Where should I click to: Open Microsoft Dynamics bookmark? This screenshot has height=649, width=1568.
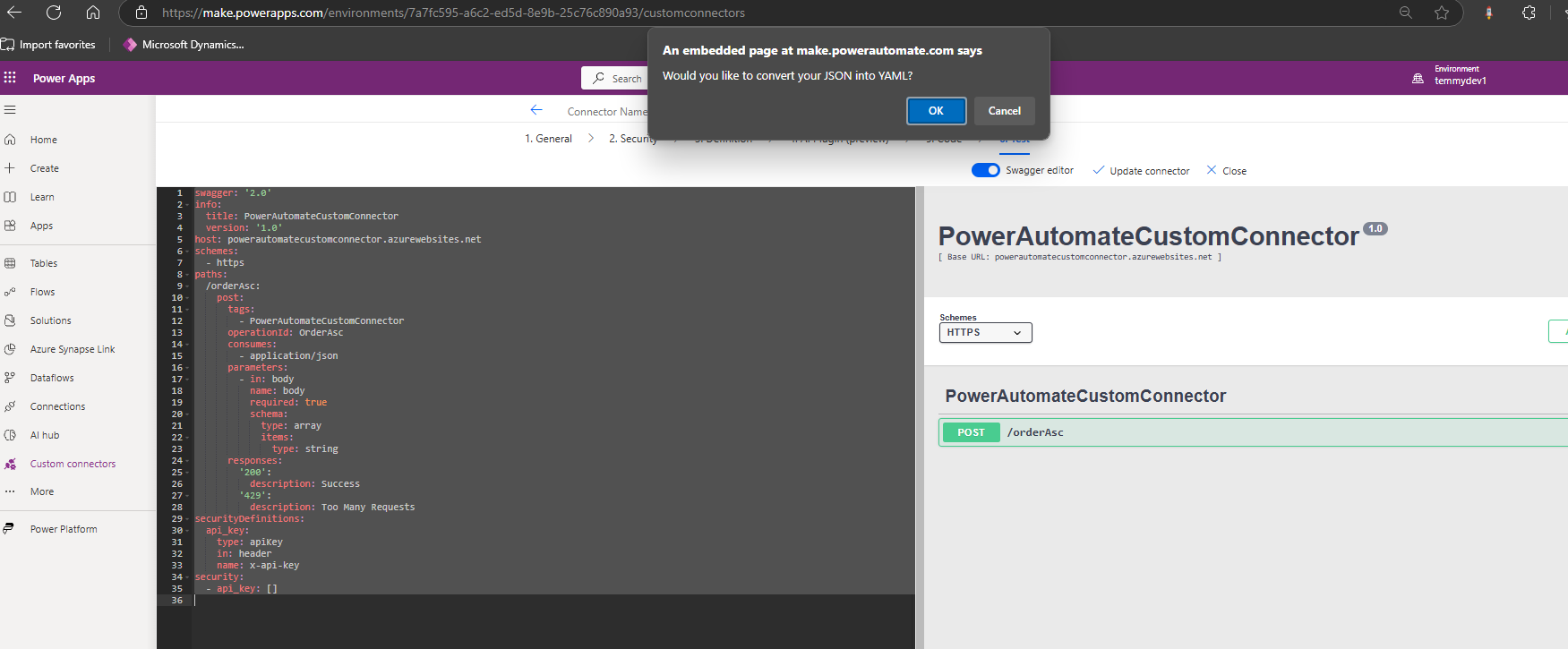point(184,45)
